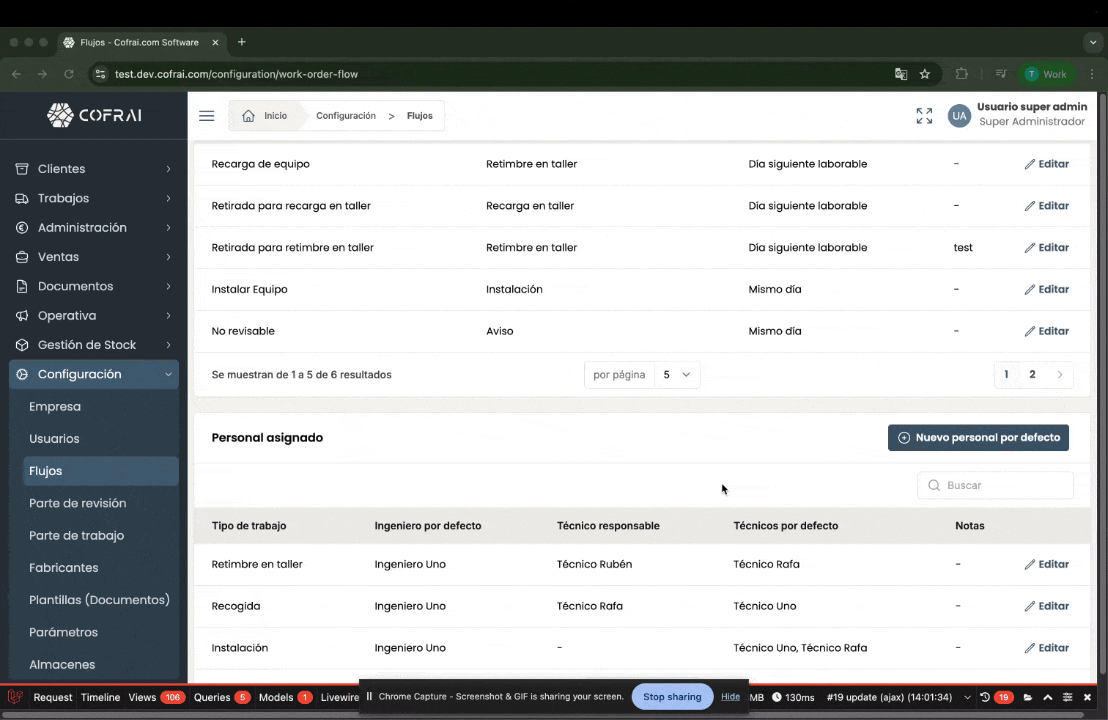The image size is (1108, 720).
Task: Open the results per page dropdown
Action: (x=677, y=375)
